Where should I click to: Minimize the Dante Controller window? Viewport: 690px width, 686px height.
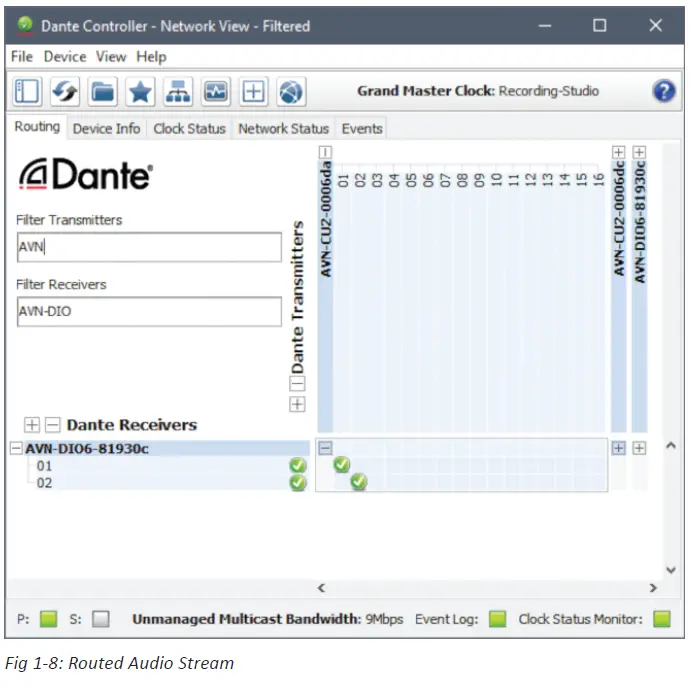(x=545, y=25)
